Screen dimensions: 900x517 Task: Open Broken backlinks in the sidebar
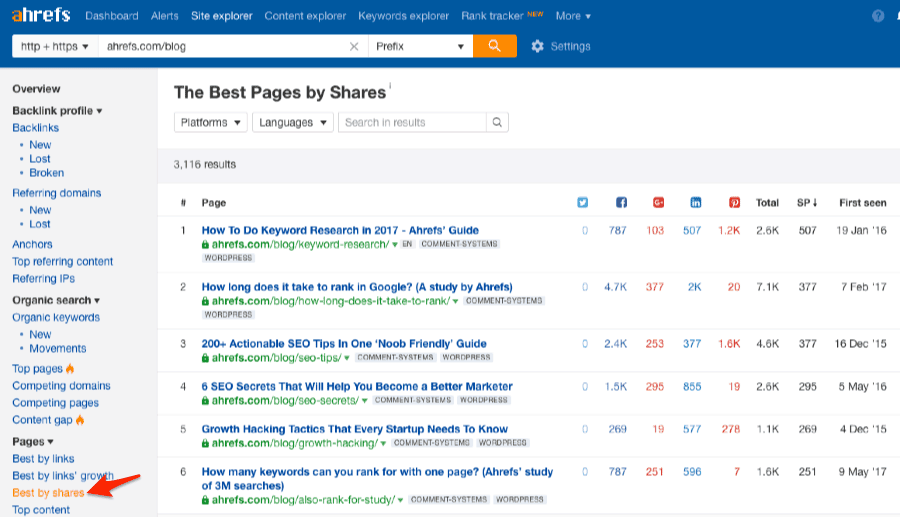click(x=46, y=173)
